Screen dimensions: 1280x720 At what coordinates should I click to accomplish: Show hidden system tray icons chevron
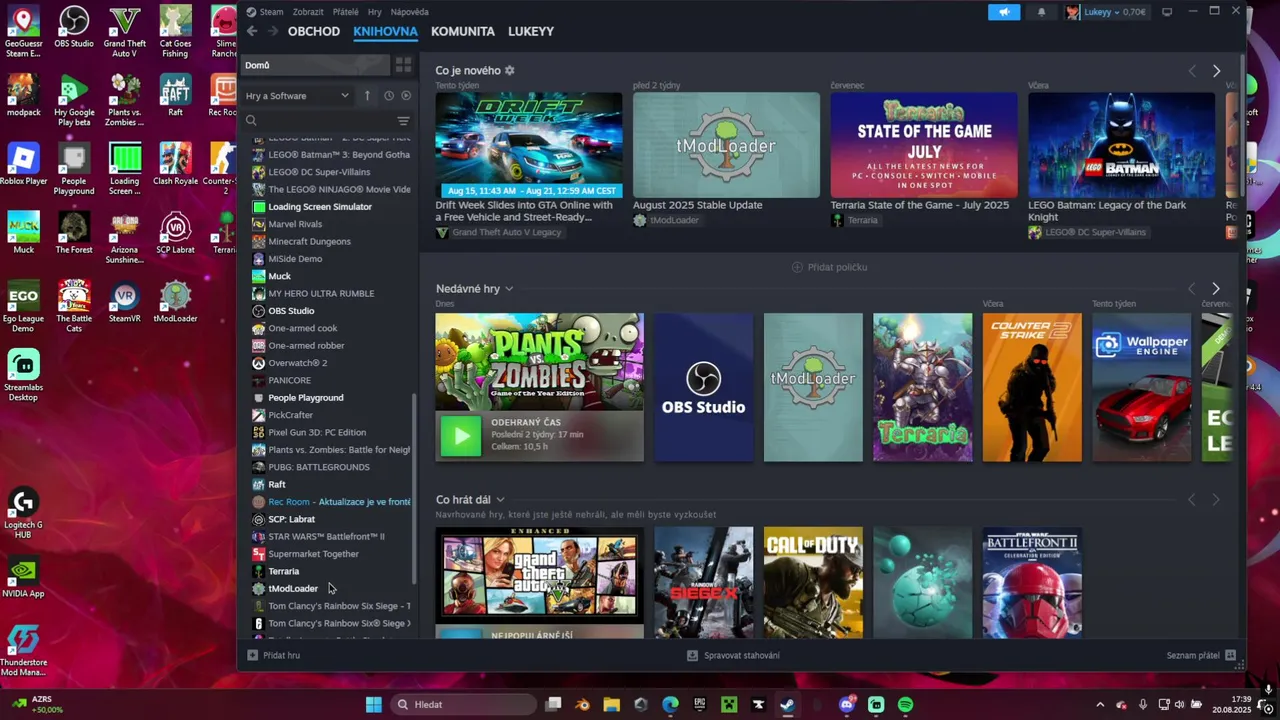[x=1100, y=705]
